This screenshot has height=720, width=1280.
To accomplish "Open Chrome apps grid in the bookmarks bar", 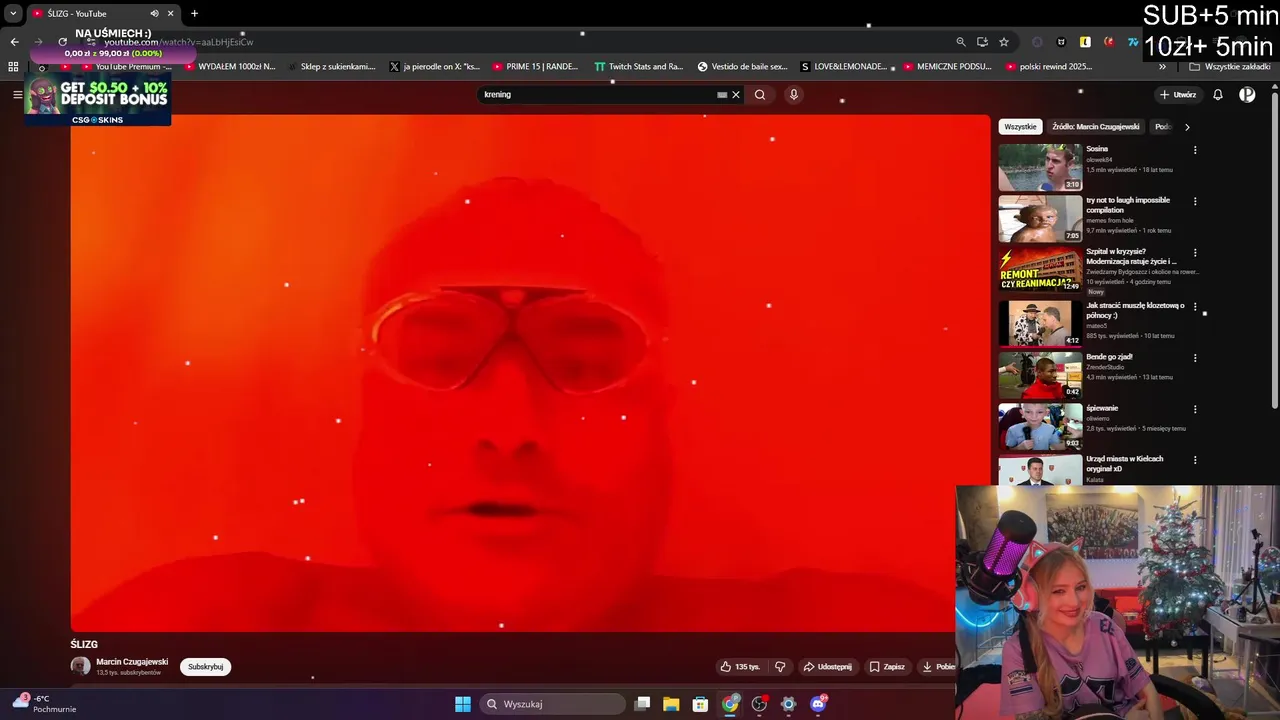I will [13, 67].
